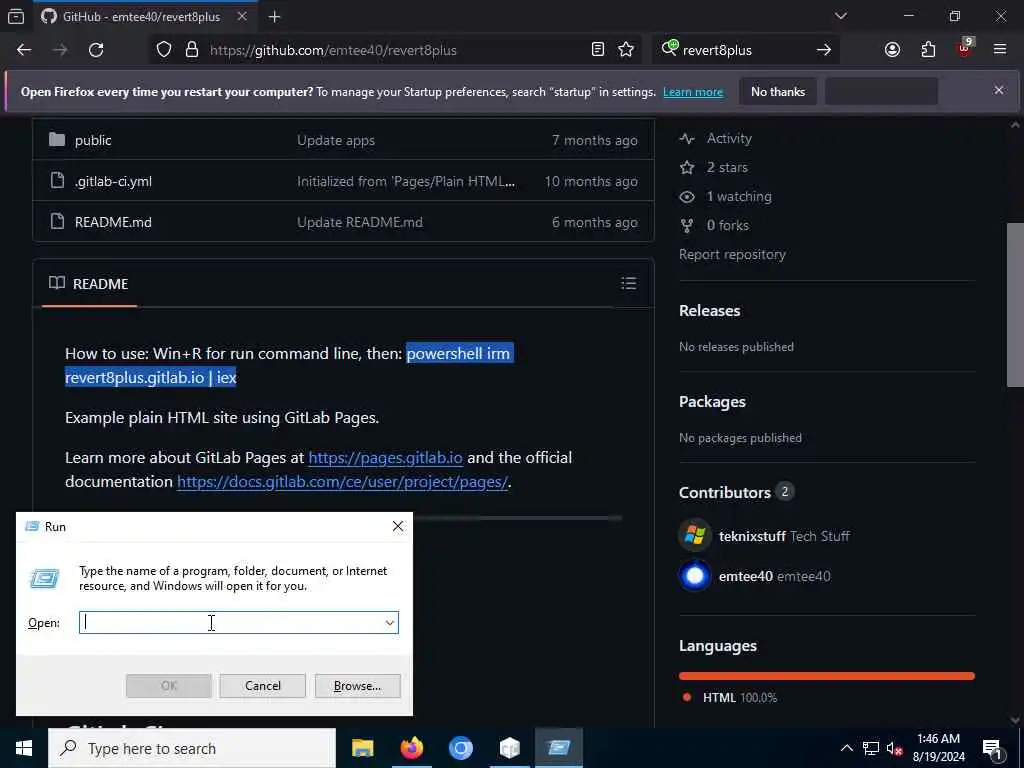Open the notification center icon

point(993,748)
